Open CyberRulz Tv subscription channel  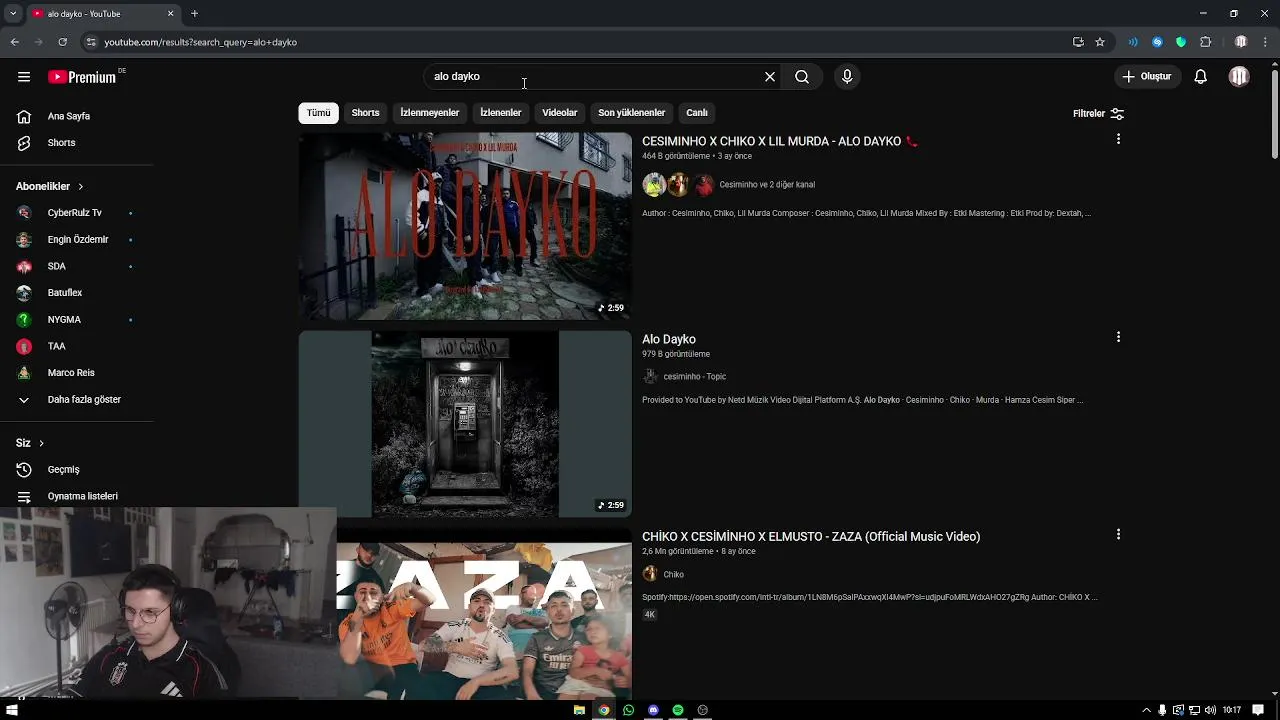coord(77,213)
